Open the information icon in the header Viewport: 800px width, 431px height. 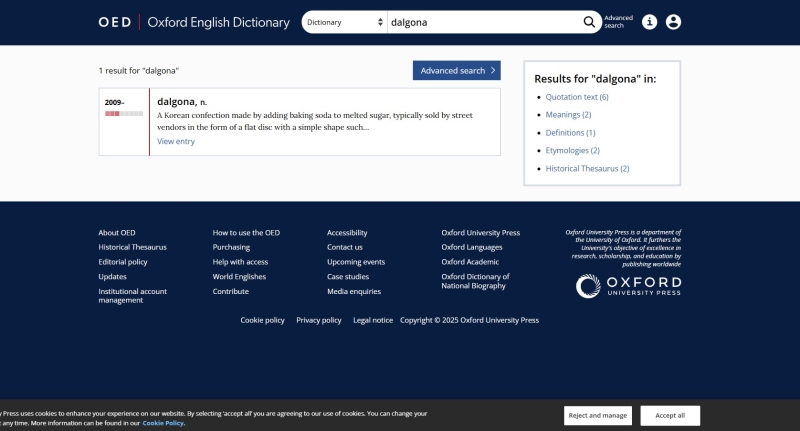[x=649, y=22]
